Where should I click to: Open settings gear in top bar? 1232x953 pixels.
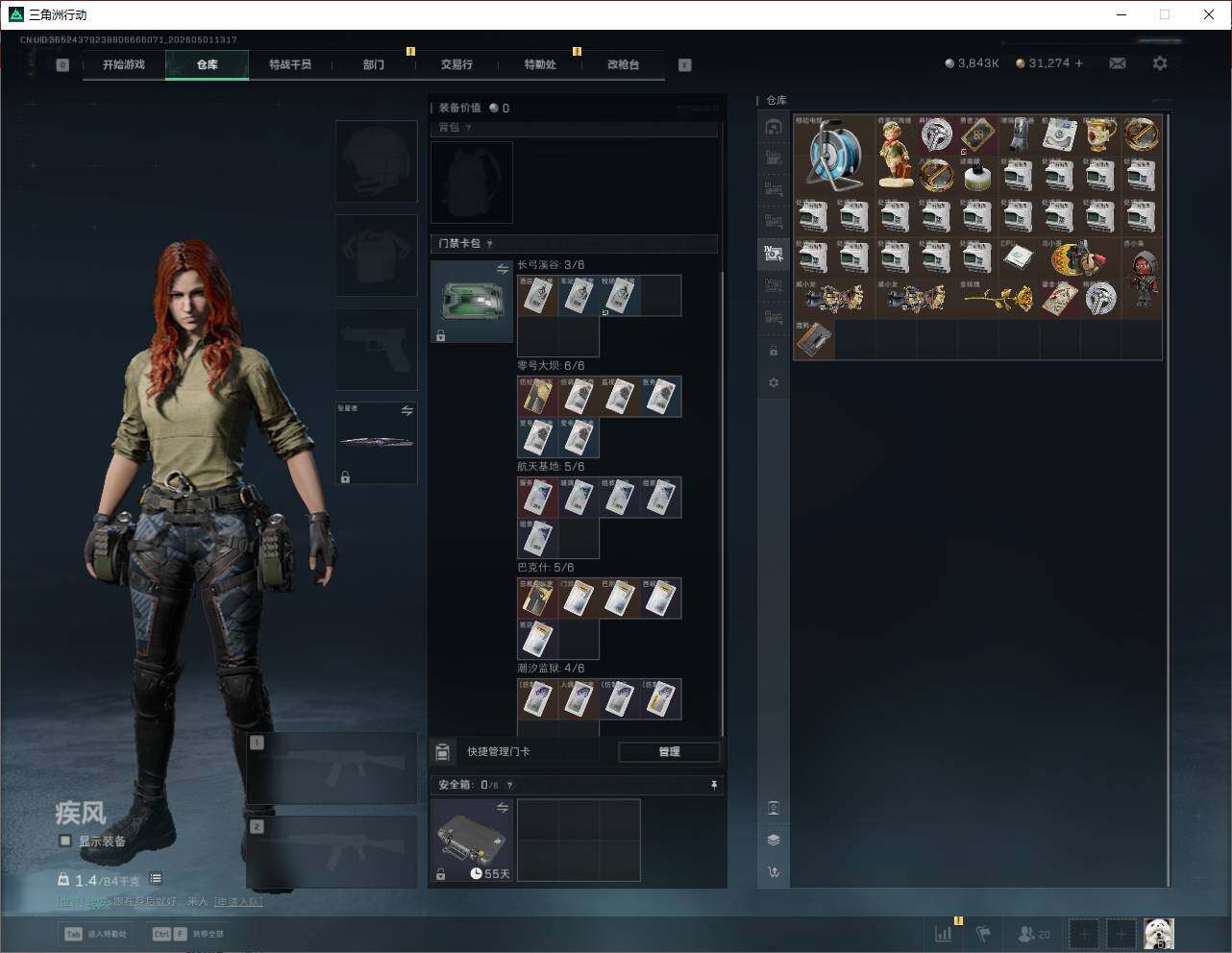(1160, 63)
